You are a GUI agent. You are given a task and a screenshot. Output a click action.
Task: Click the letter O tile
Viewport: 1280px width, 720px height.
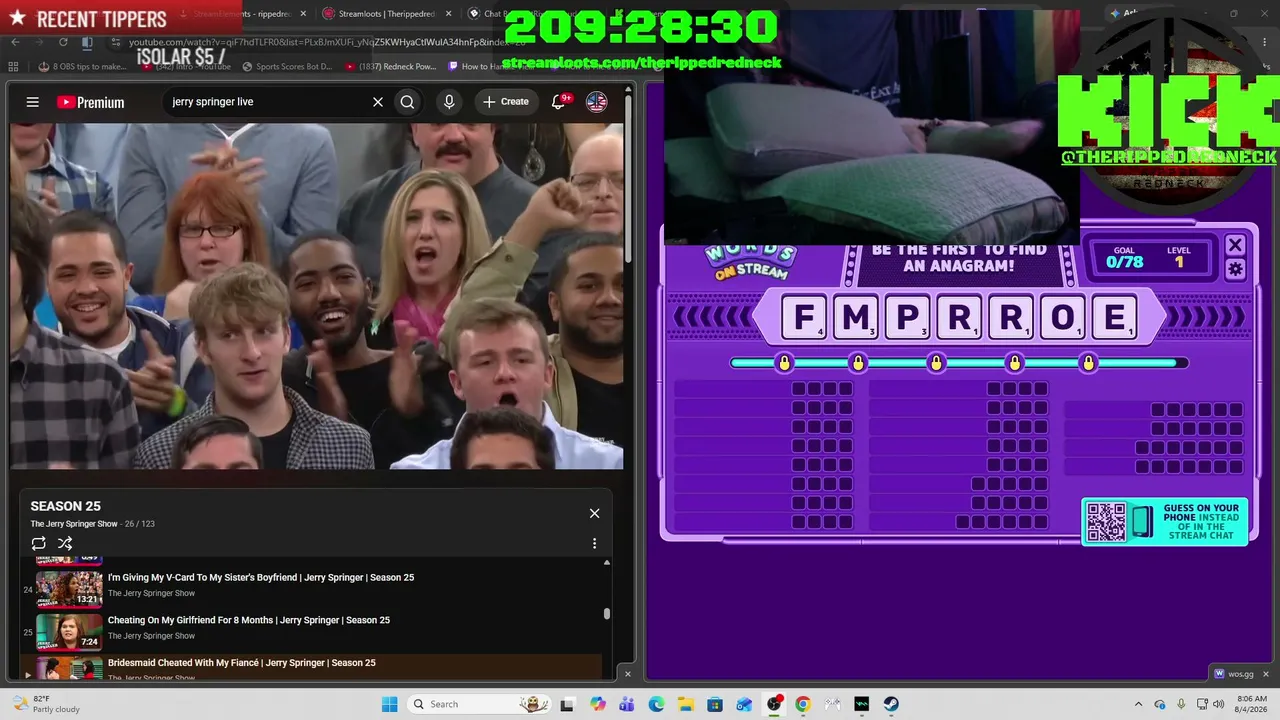[1063, 318]
